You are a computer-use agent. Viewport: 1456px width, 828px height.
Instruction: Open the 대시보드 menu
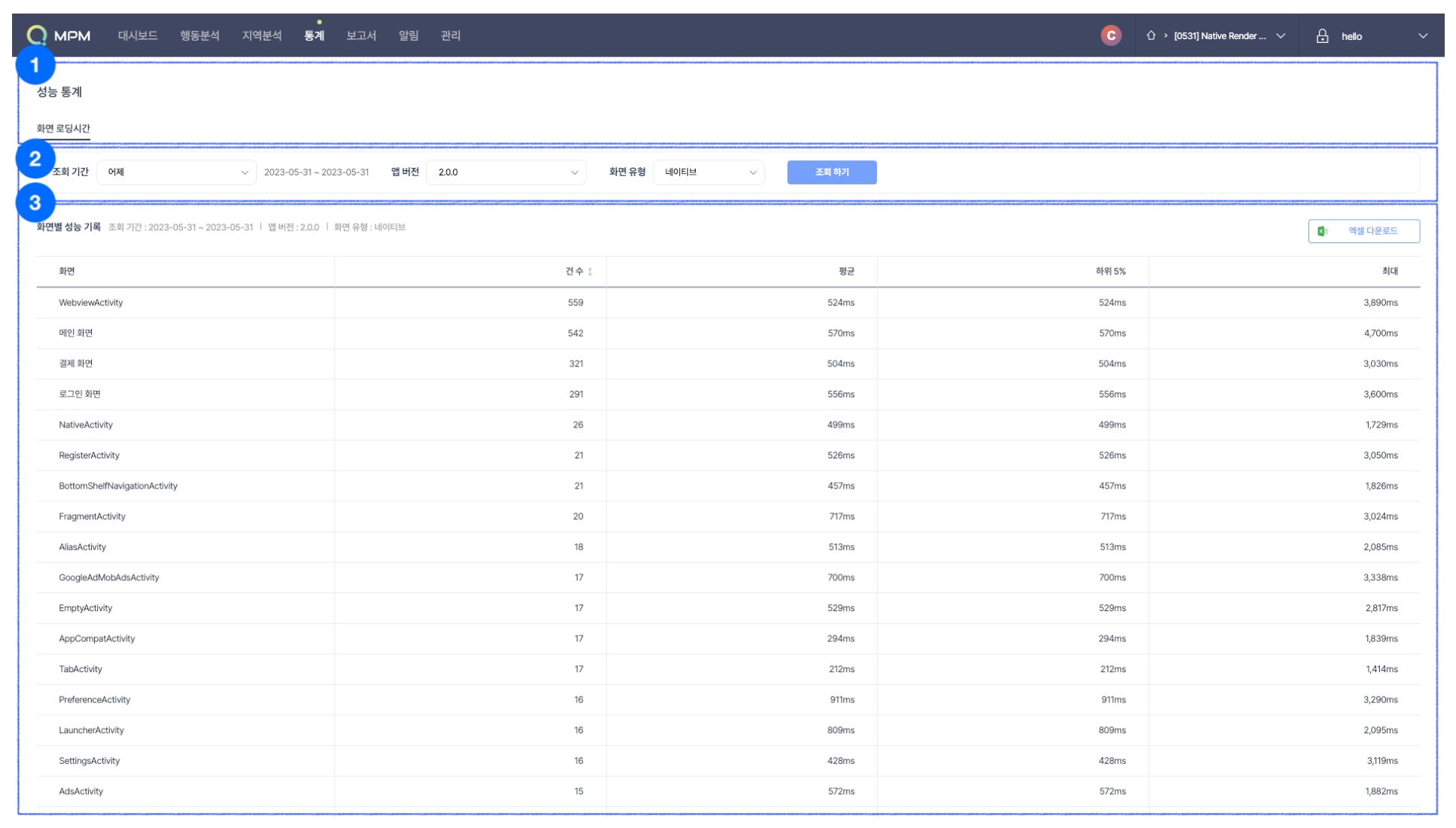[x=137, y=35]
